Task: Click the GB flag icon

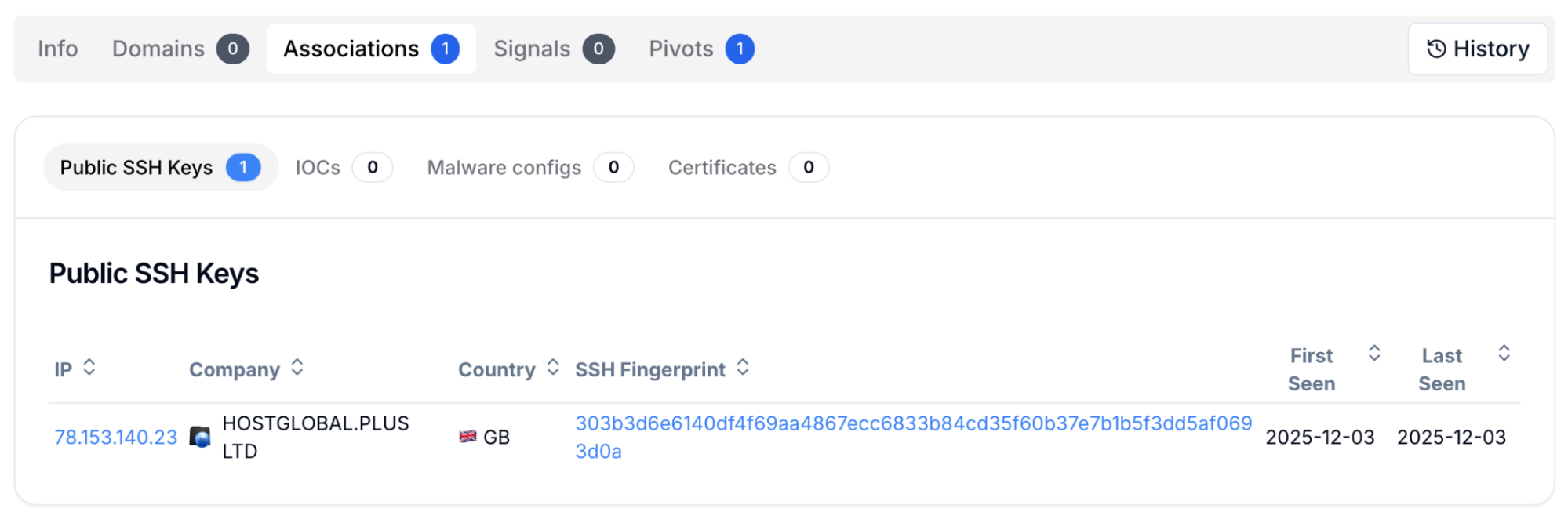Action: point(467,437)
